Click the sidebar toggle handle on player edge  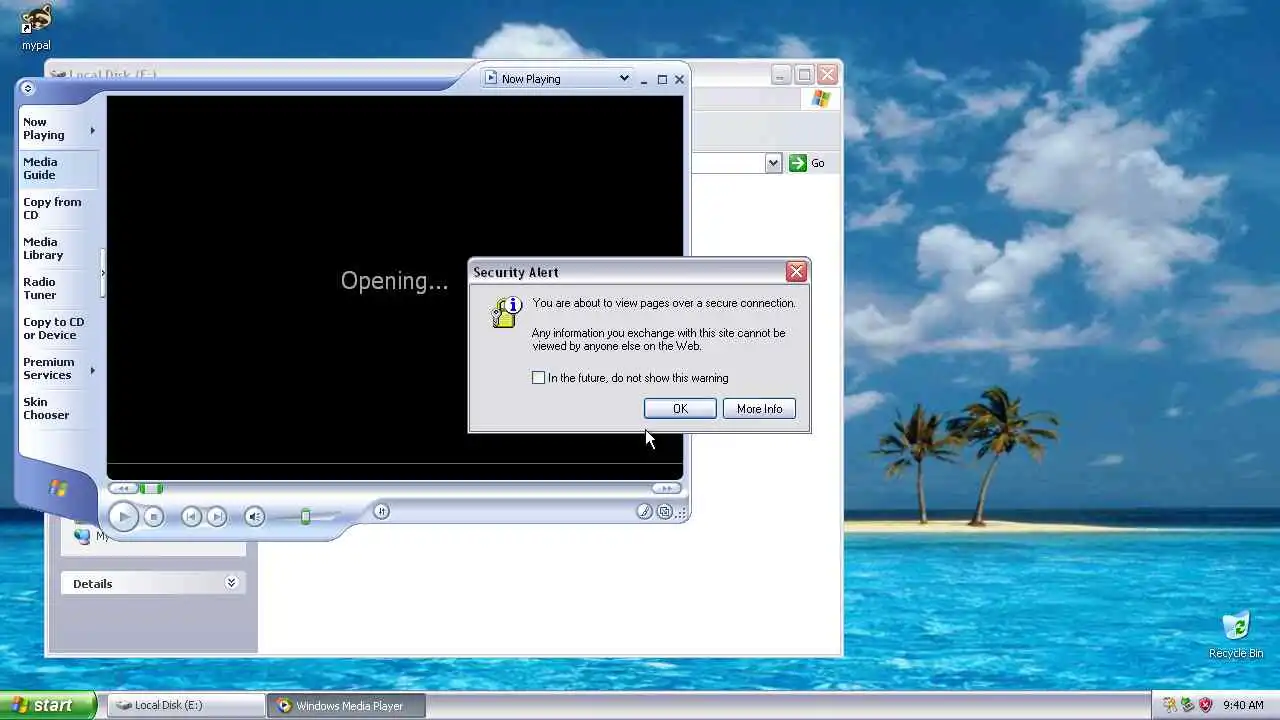pos(103,273)
